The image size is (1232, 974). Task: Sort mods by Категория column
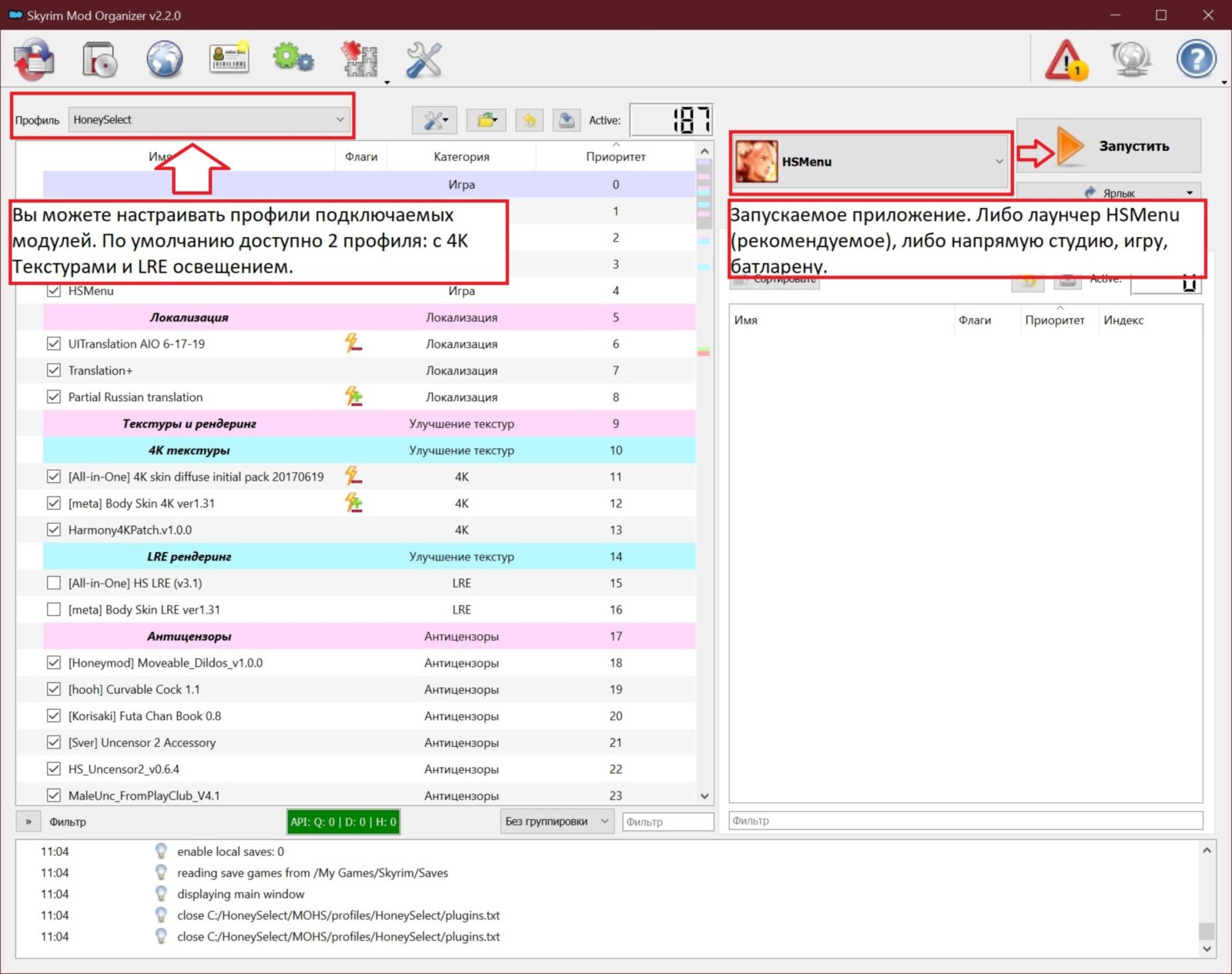461,156
